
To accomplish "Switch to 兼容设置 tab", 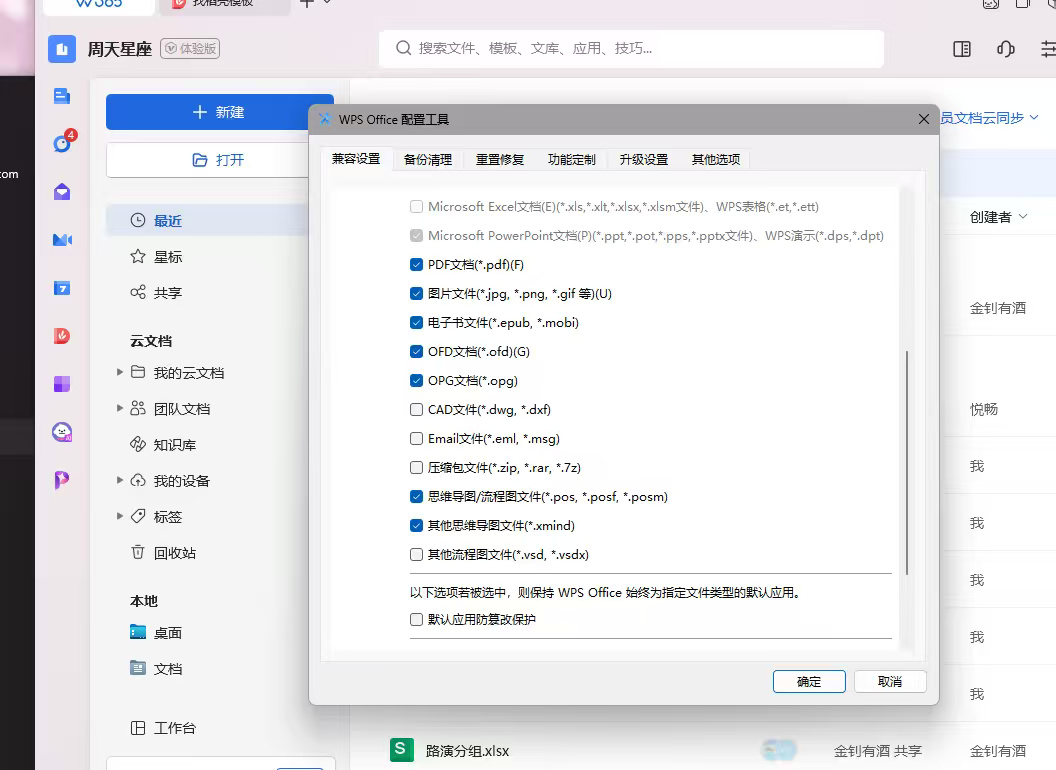I will [356, 159].
